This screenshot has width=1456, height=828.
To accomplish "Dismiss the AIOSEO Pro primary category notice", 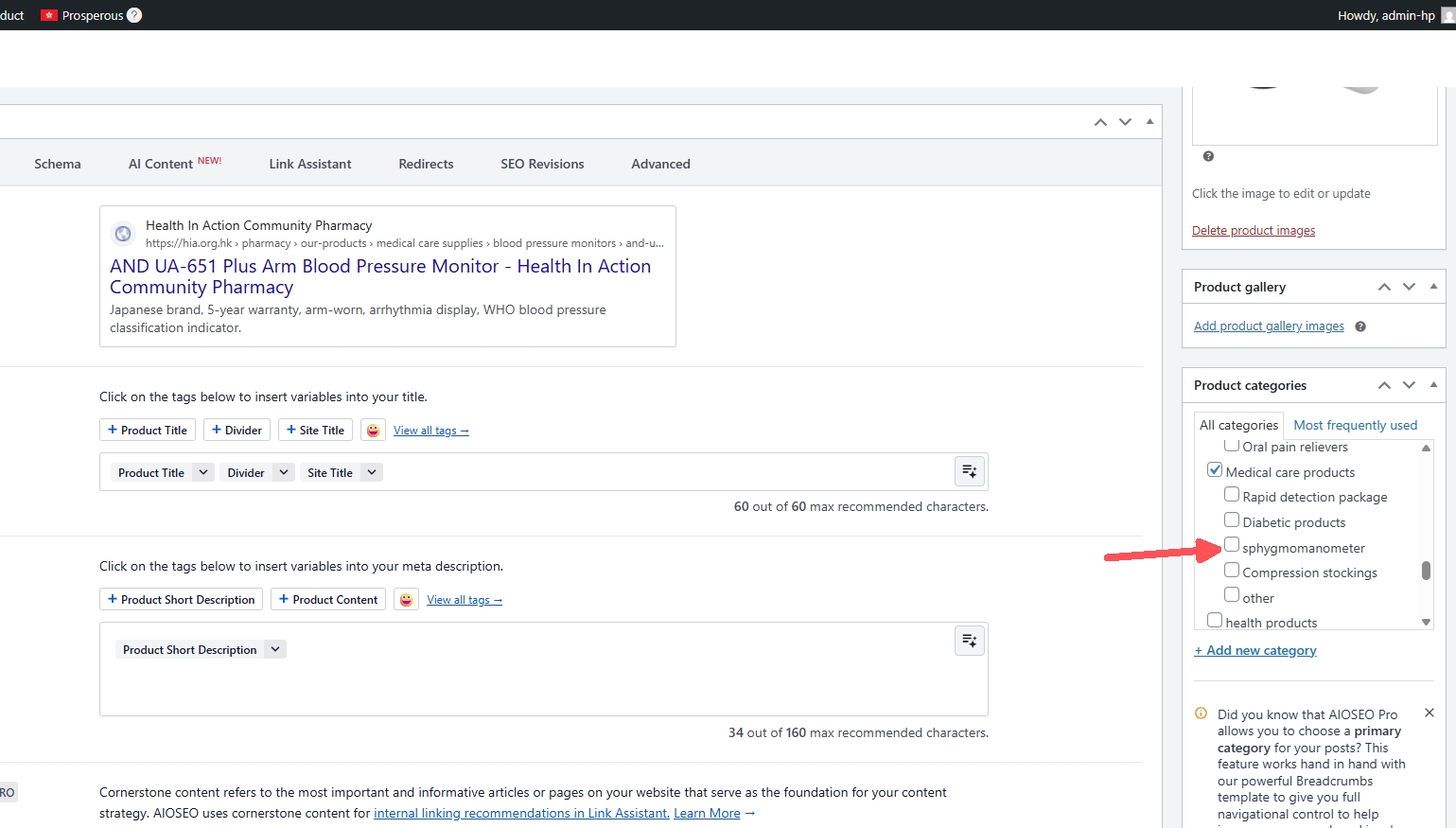I will pyautogui.click(x=1429, y=713).
